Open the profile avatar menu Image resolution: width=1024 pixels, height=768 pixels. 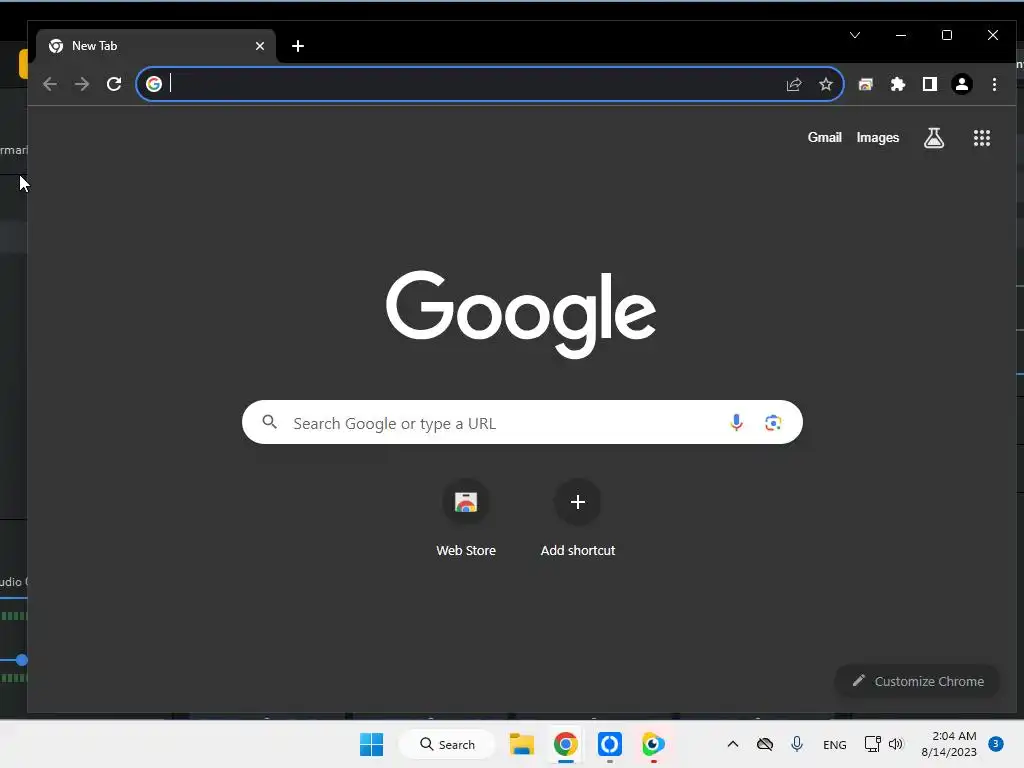pyautogui.click(x=961, y=84)
